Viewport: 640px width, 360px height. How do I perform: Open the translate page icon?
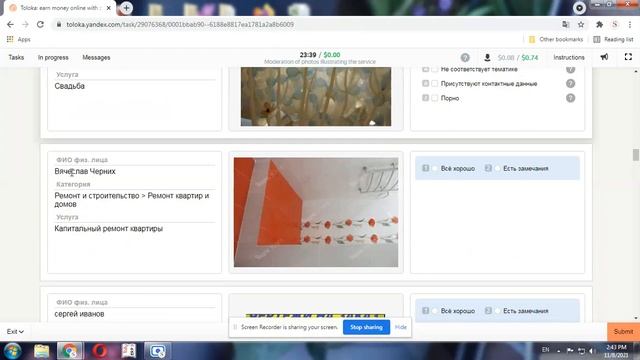566,24
